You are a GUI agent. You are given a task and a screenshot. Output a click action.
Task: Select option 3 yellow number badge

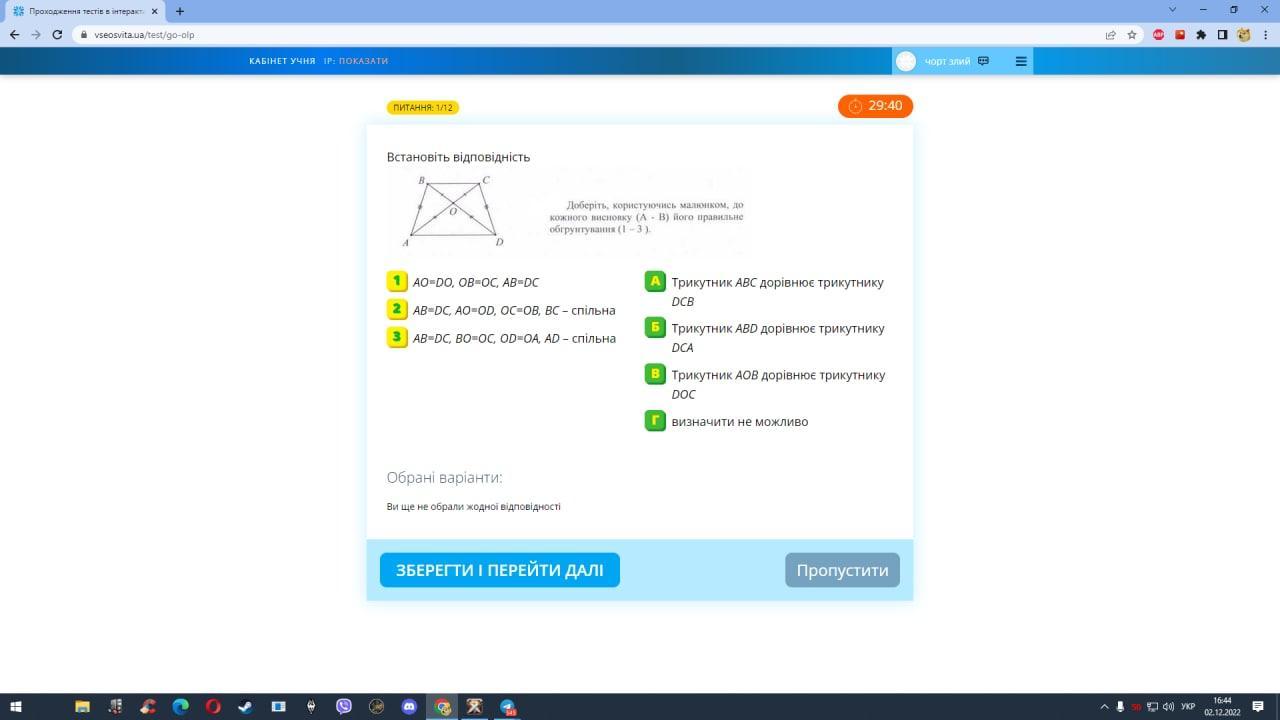[397, 338]
